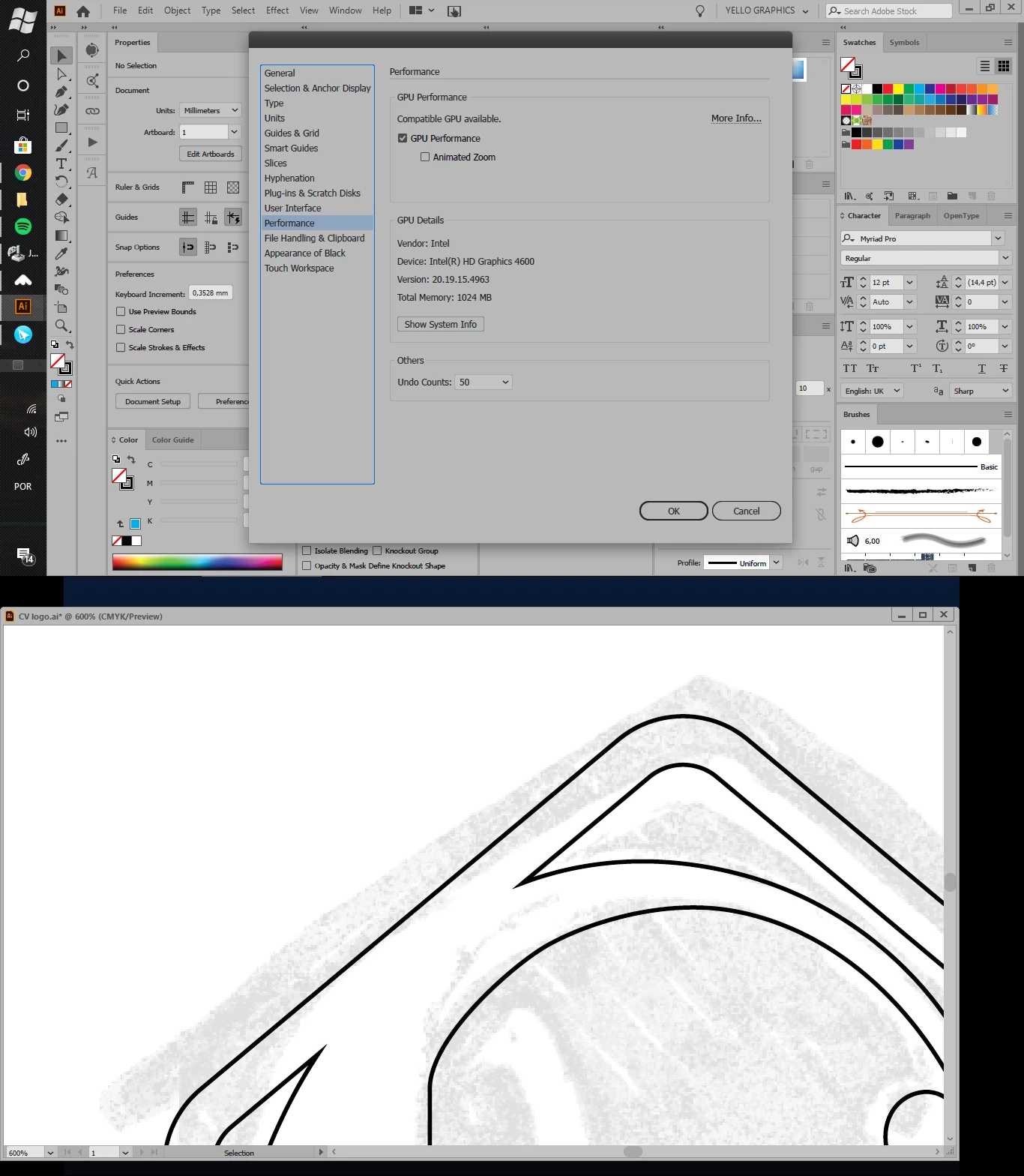Show transparency grid icon
This screenshot has width=1024, height=1176.
coord(233,187)
